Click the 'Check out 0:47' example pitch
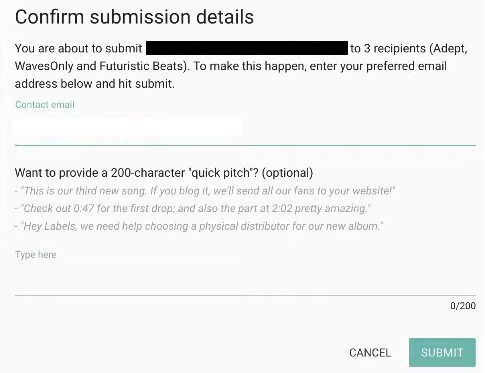This screenshot has width=485, height=373. point(193,208)
